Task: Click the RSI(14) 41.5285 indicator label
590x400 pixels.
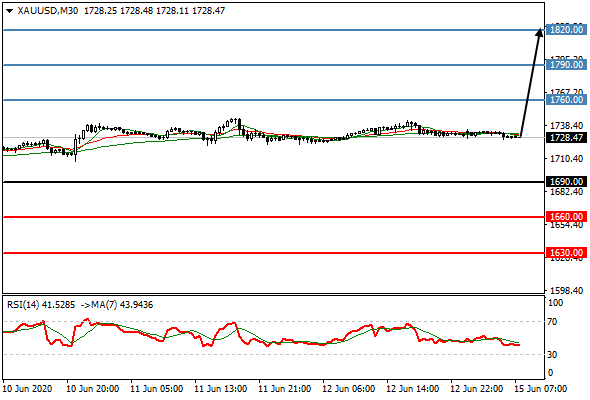Action: [41, 305]
